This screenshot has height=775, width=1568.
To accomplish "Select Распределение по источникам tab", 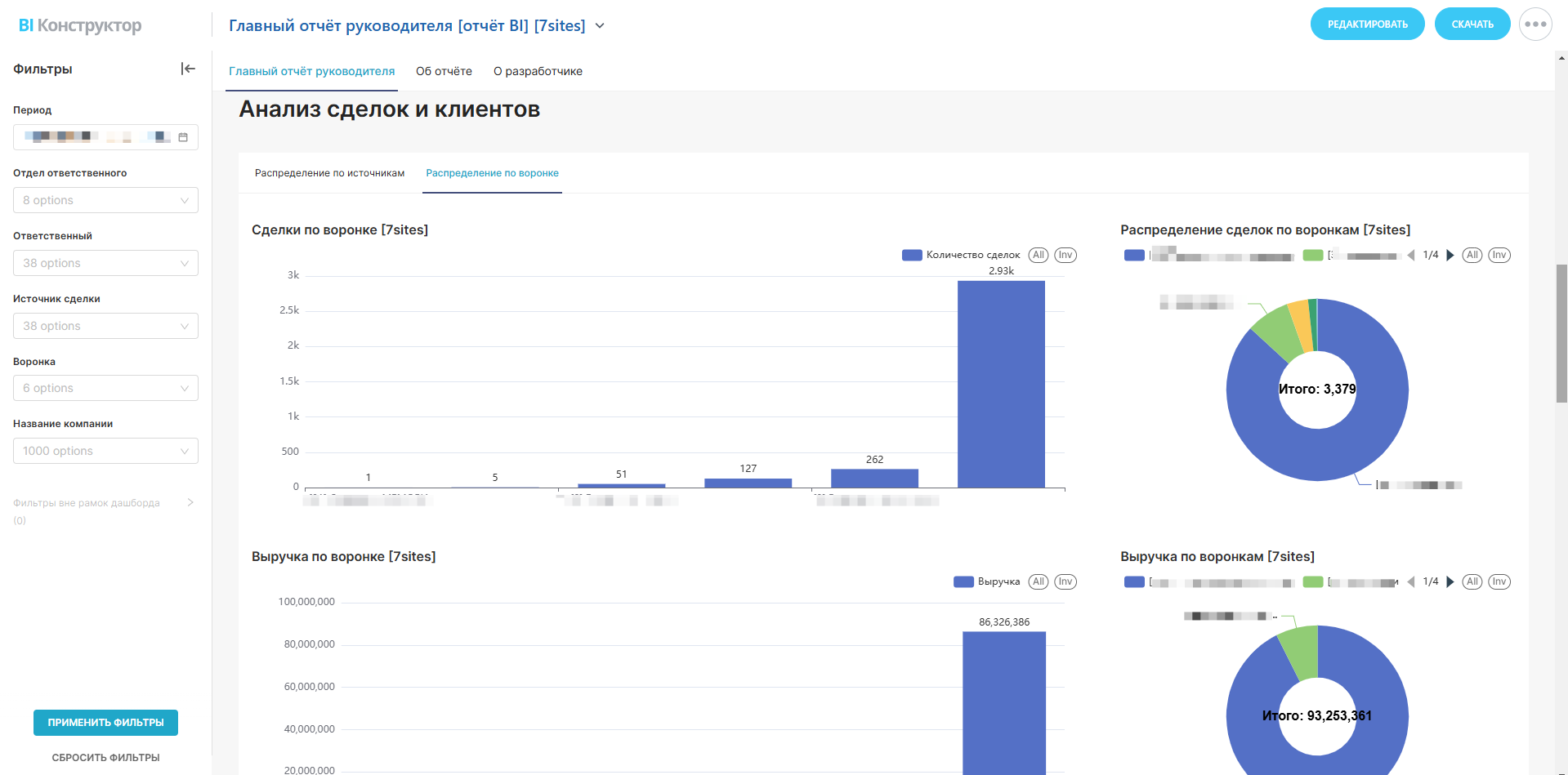I will coord(329,173).
